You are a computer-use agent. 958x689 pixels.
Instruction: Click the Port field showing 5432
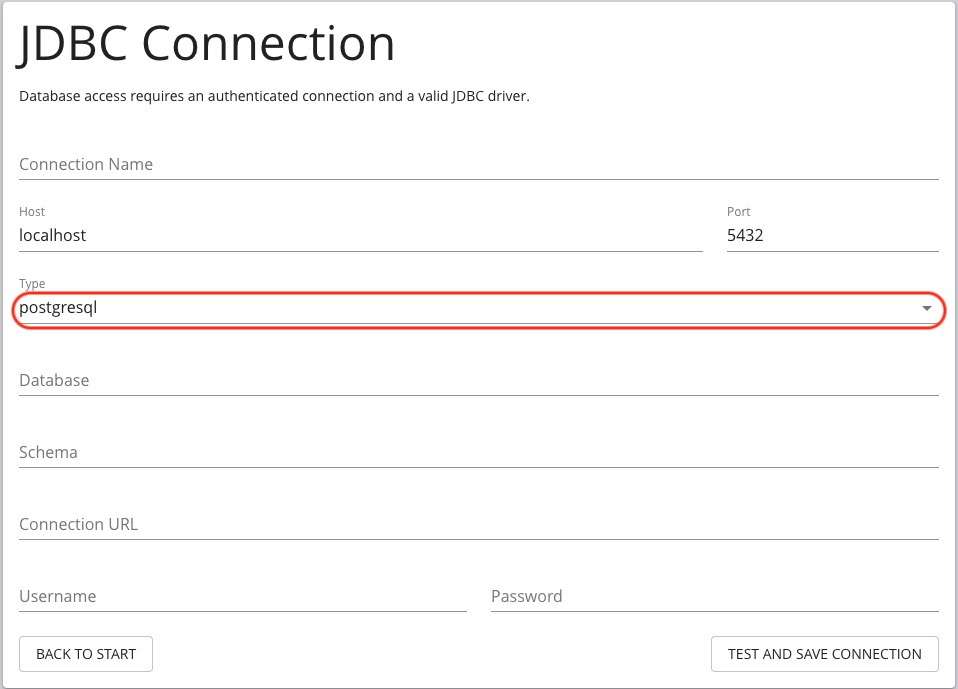point(832,235)
